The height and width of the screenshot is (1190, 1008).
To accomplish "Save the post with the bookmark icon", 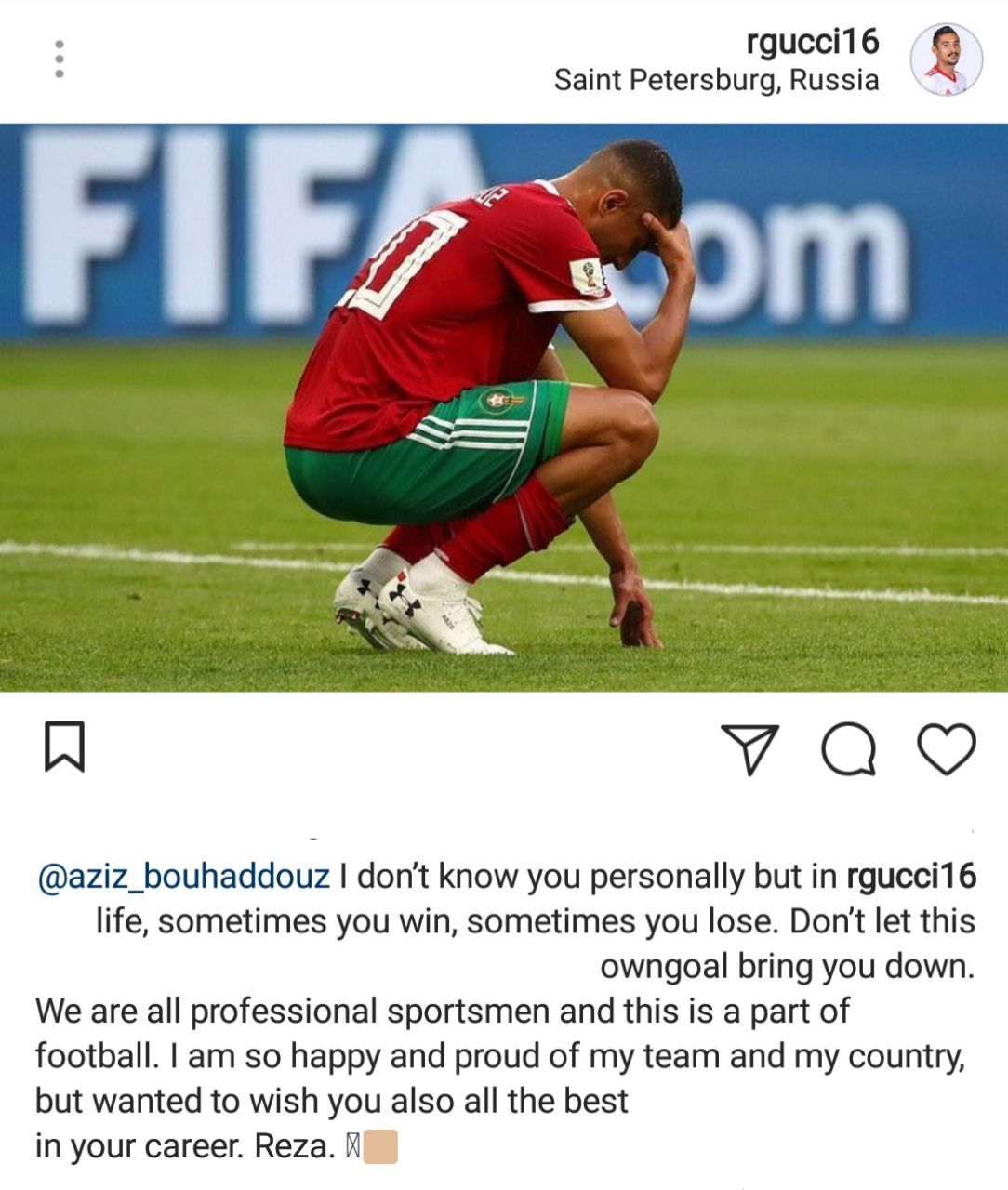I will [x=64, y=747].
